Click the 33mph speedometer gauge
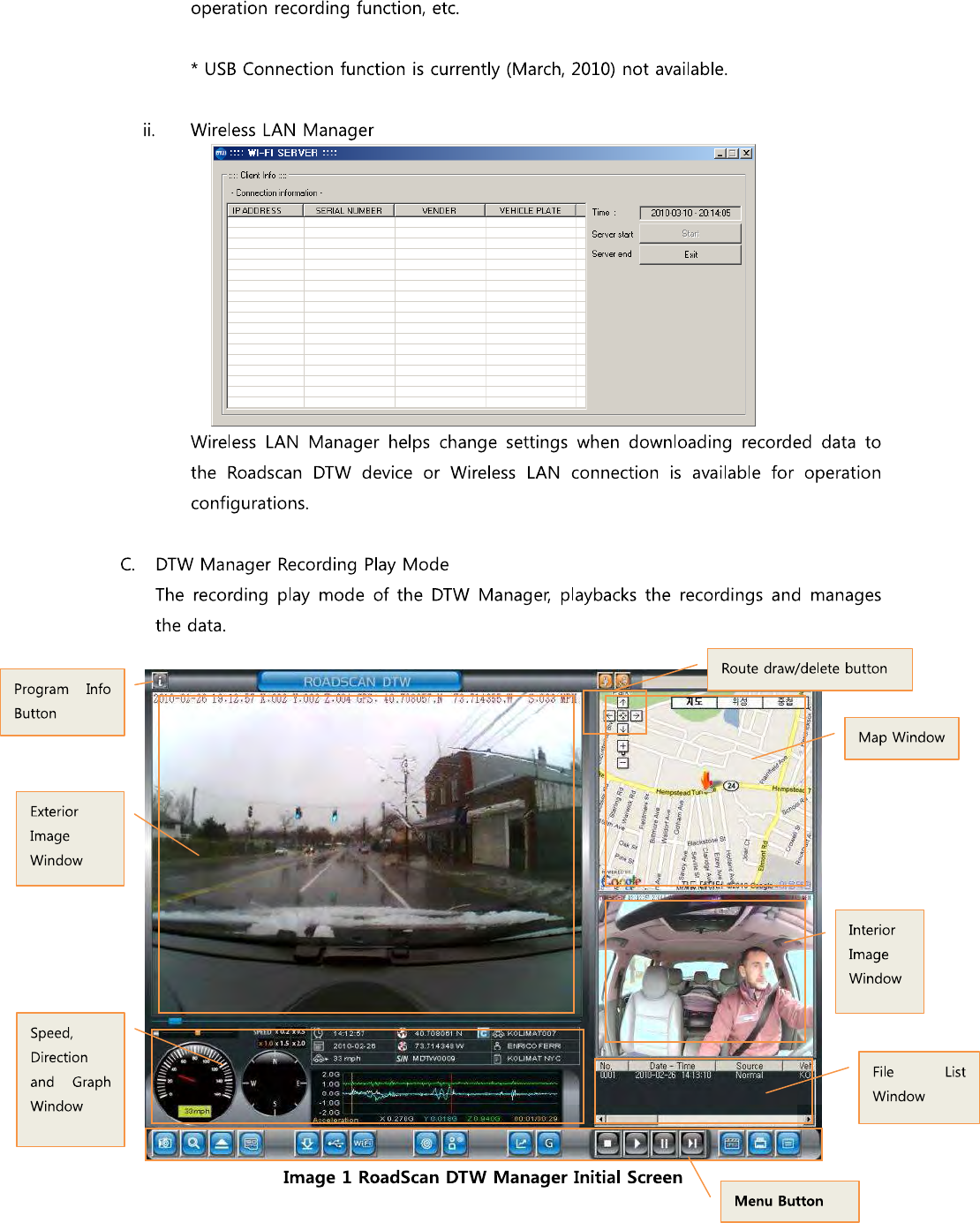The image size is (980, 1223). click(195, 1082)
